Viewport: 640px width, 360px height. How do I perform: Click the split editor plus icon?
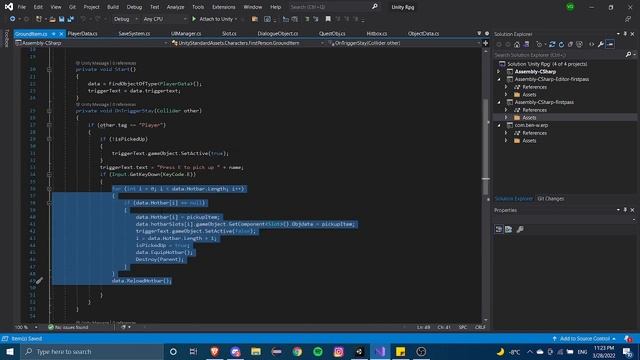[x=485, y=43]
